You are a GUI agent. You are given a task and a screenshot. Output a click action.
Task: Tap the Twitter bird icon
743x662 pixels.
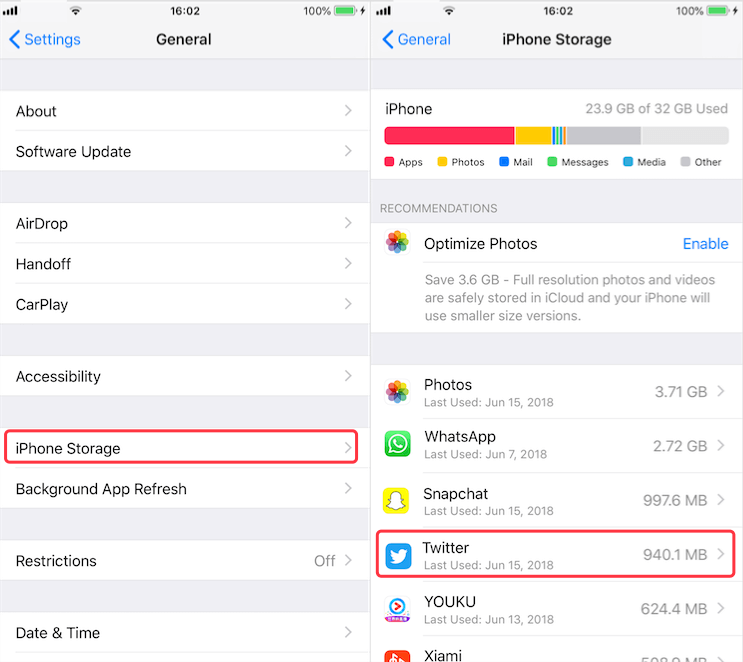pyautogui.click(x=398, y=555)
